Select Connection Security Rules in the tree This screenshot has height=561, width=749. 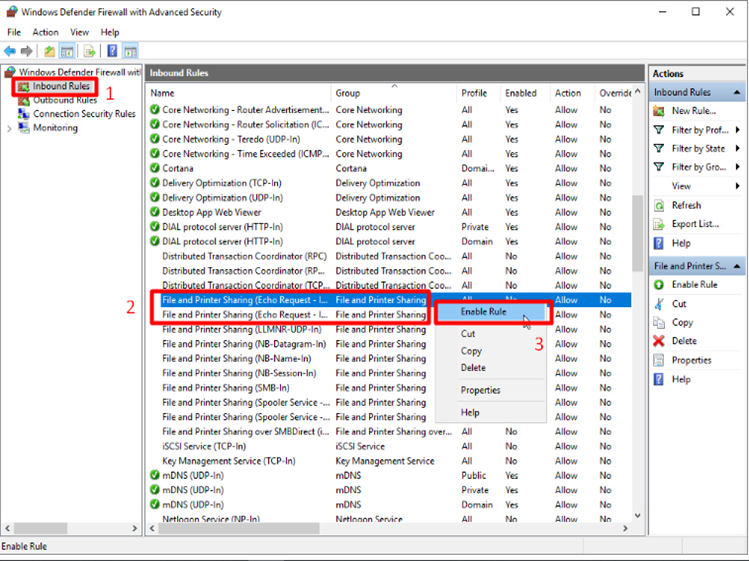pyautogui.click(x=83, y=114)
